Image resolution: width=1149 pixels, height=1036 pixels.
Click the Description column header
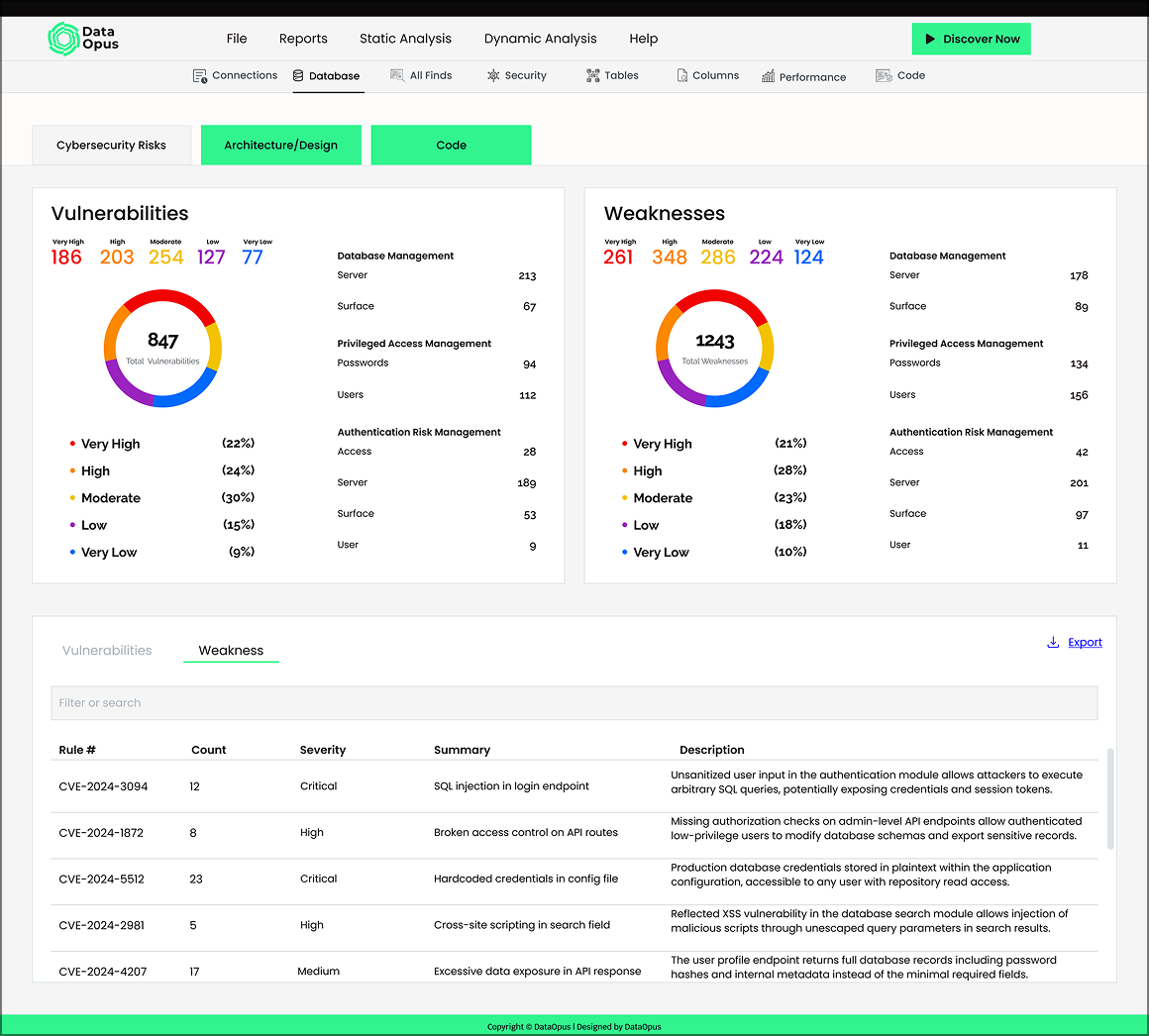coord(711,750)
